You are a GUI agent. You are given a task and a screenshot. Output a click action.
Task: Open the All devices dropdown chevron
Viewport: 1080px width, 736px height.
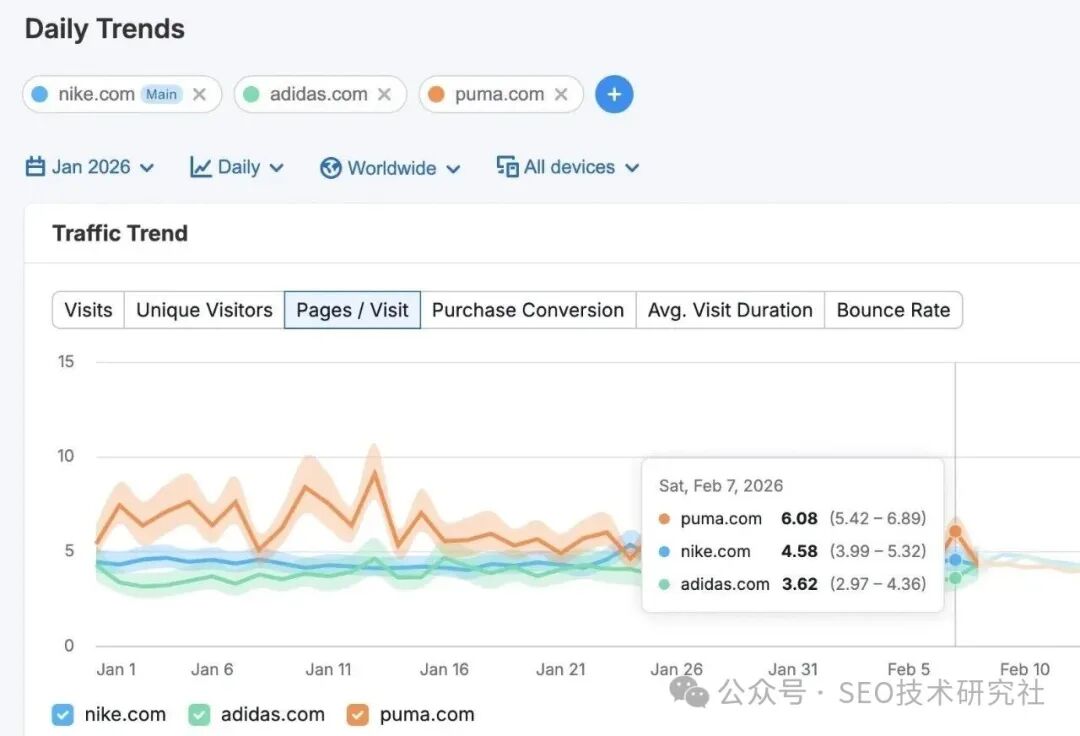(x=632, y=168)
